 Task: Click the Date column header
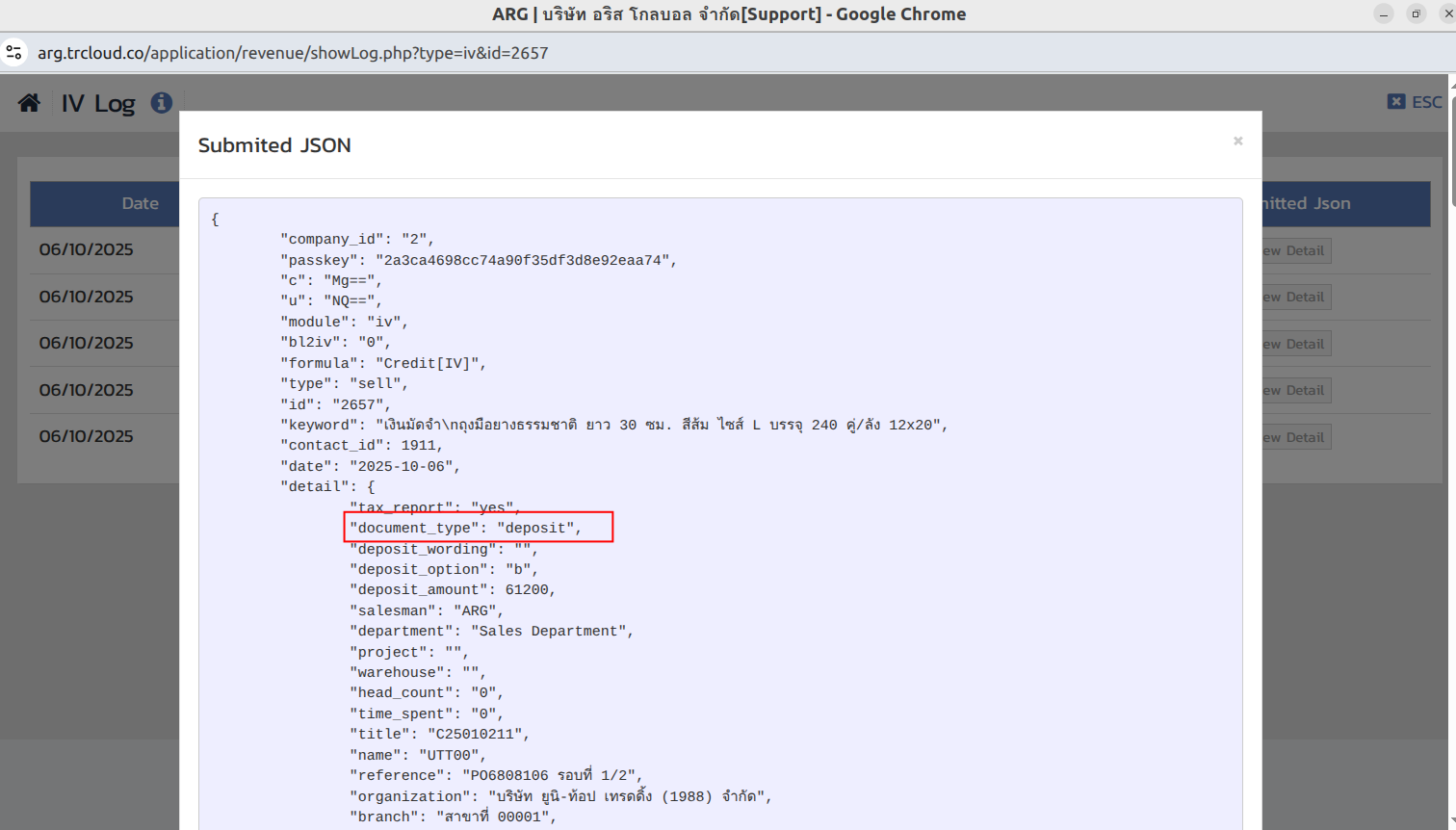coord(140,203)
